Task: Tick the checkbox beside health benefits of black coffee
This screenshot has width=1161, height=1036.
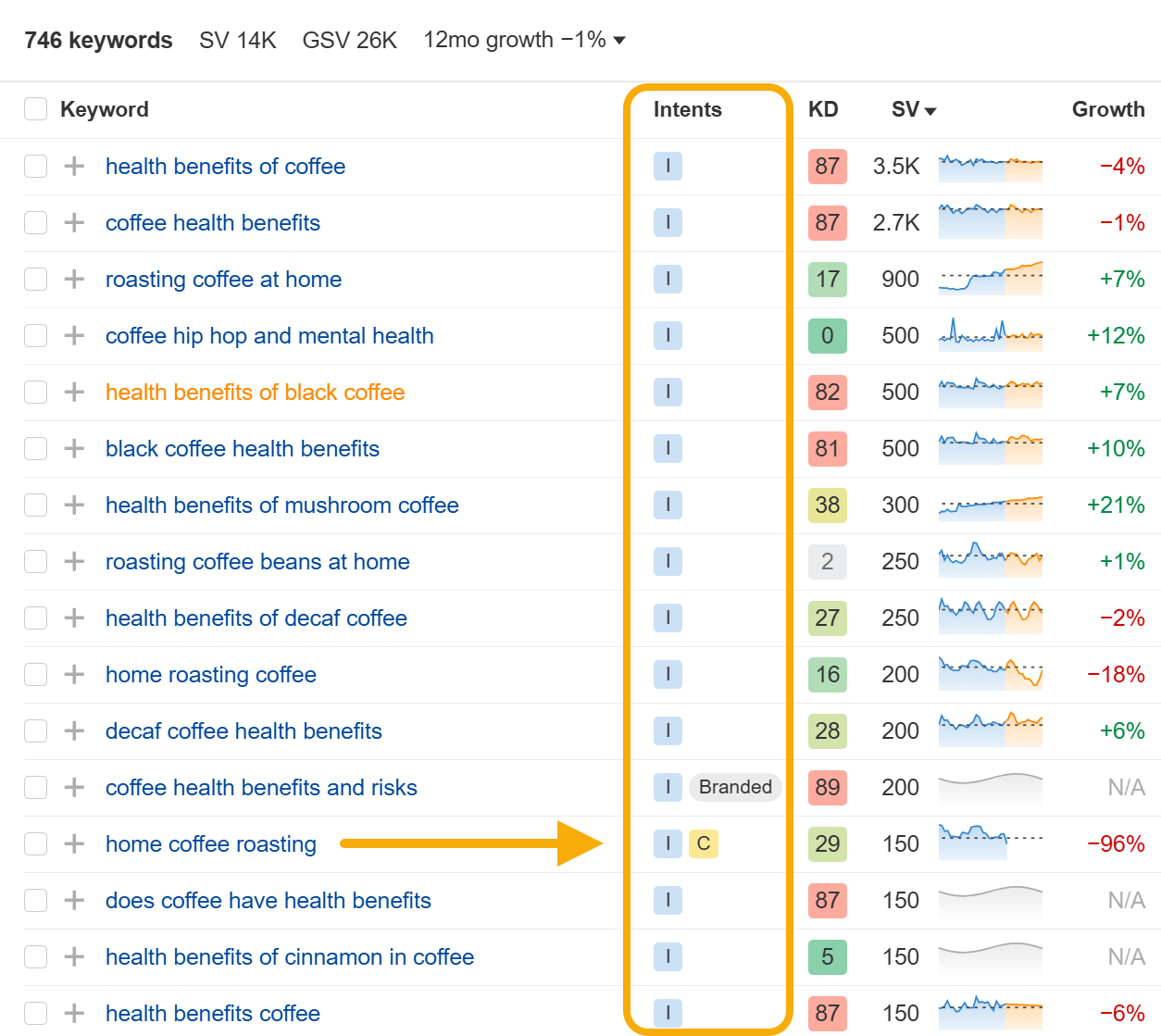Action: pyautogui.click(x=35, y=392)
